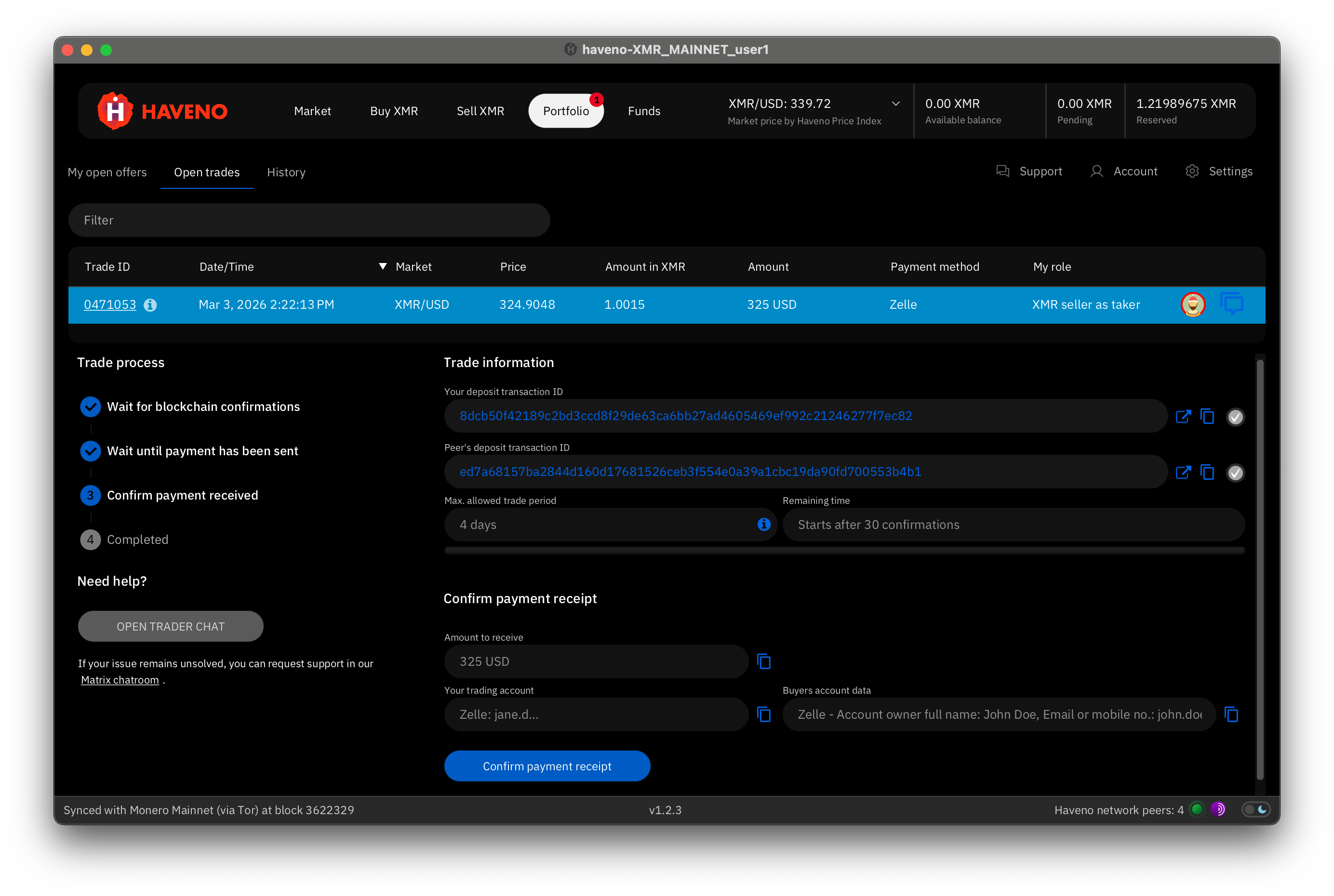The image size is (1334, 896).
Task: Click the Tor onion icon in status bar
Action: pyautogui.click(x=1217, y=809)
